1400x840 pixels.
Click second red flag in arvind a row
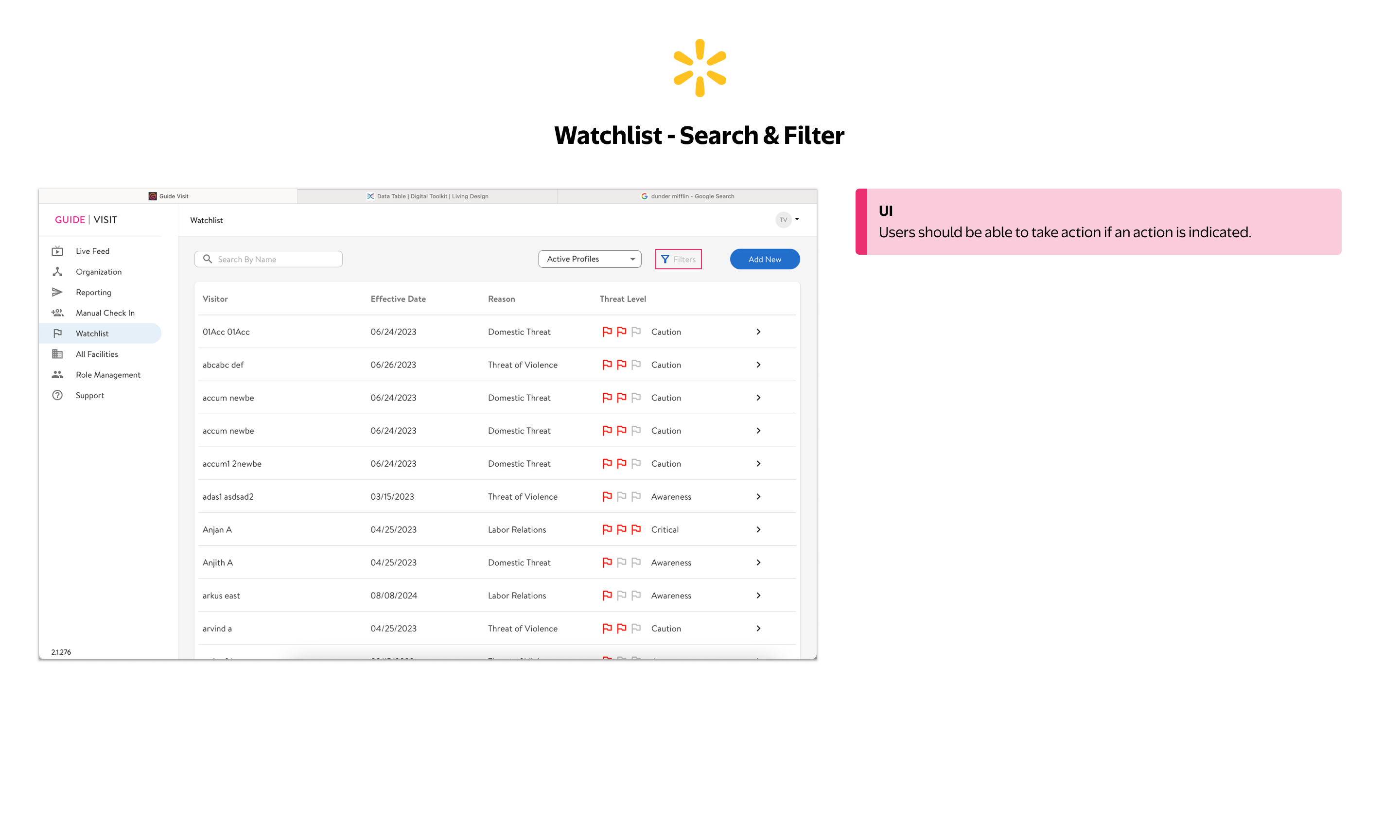(621, 629)
